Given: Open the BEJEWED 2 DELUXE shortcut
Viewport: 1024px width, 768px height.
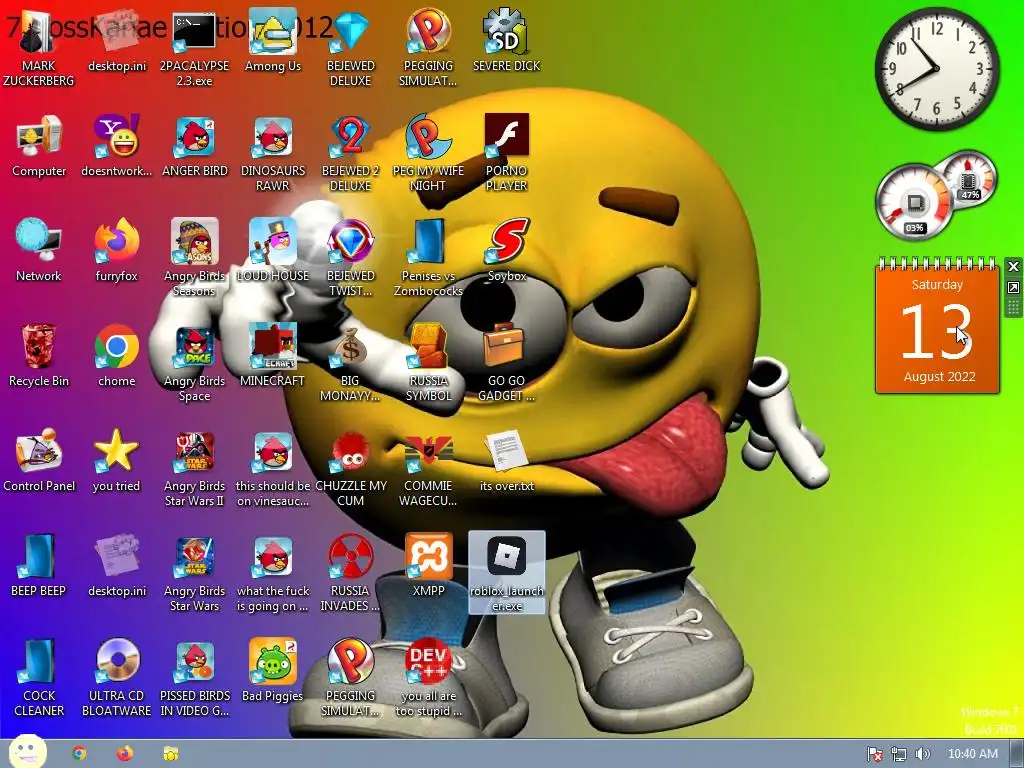Looking at the screenshot, I should pos(351,152).
